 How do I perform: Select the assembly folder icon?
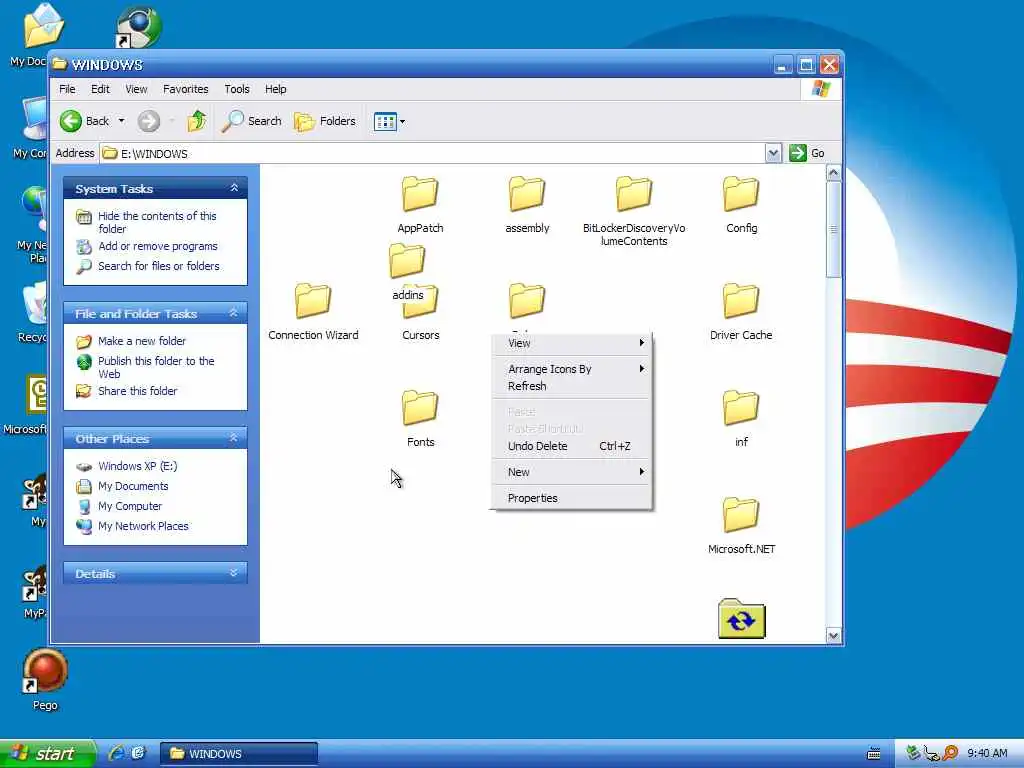point(527,194)
